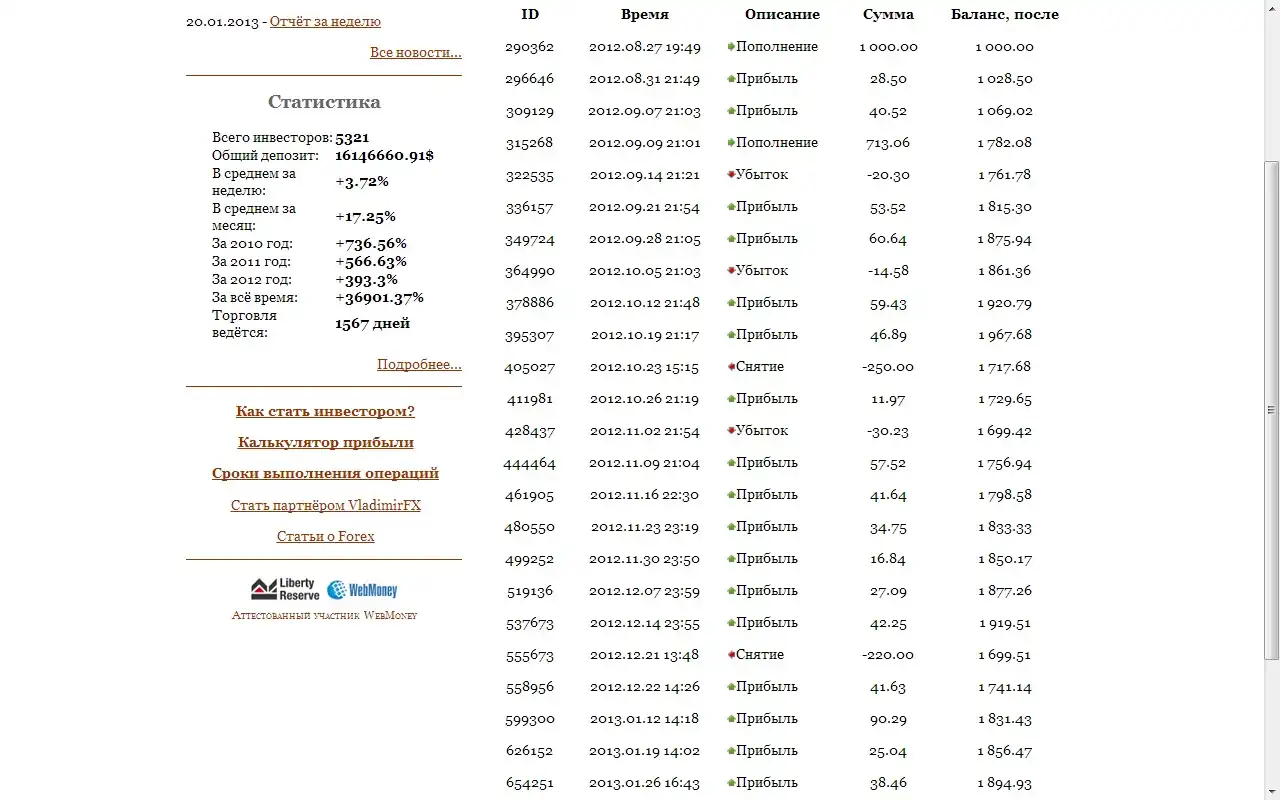Click red dot beside Снятие row 405027

coord(731,367)
